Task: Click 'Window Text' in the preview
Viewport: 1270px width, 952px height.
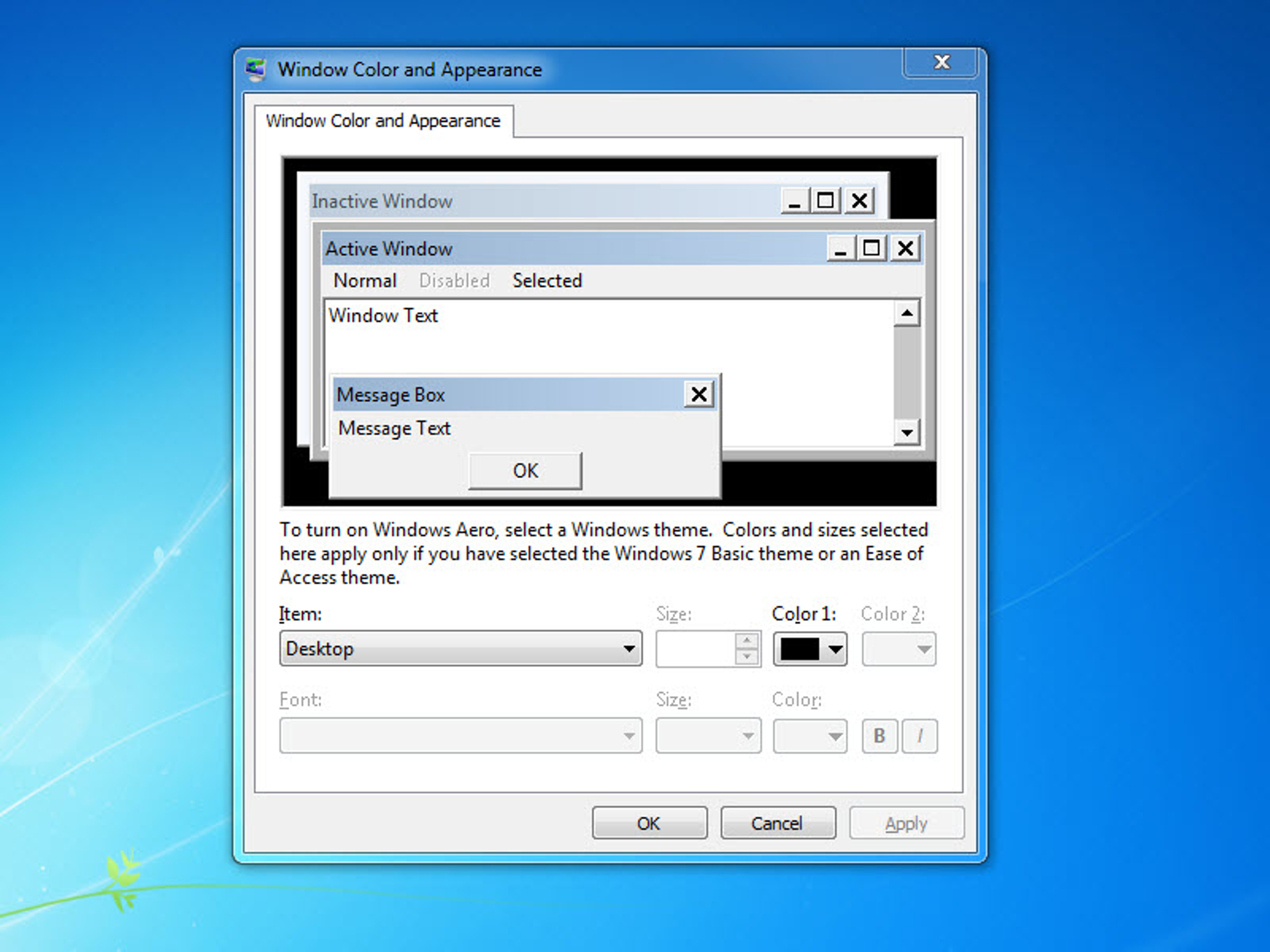Action: (x=383, y=316)
